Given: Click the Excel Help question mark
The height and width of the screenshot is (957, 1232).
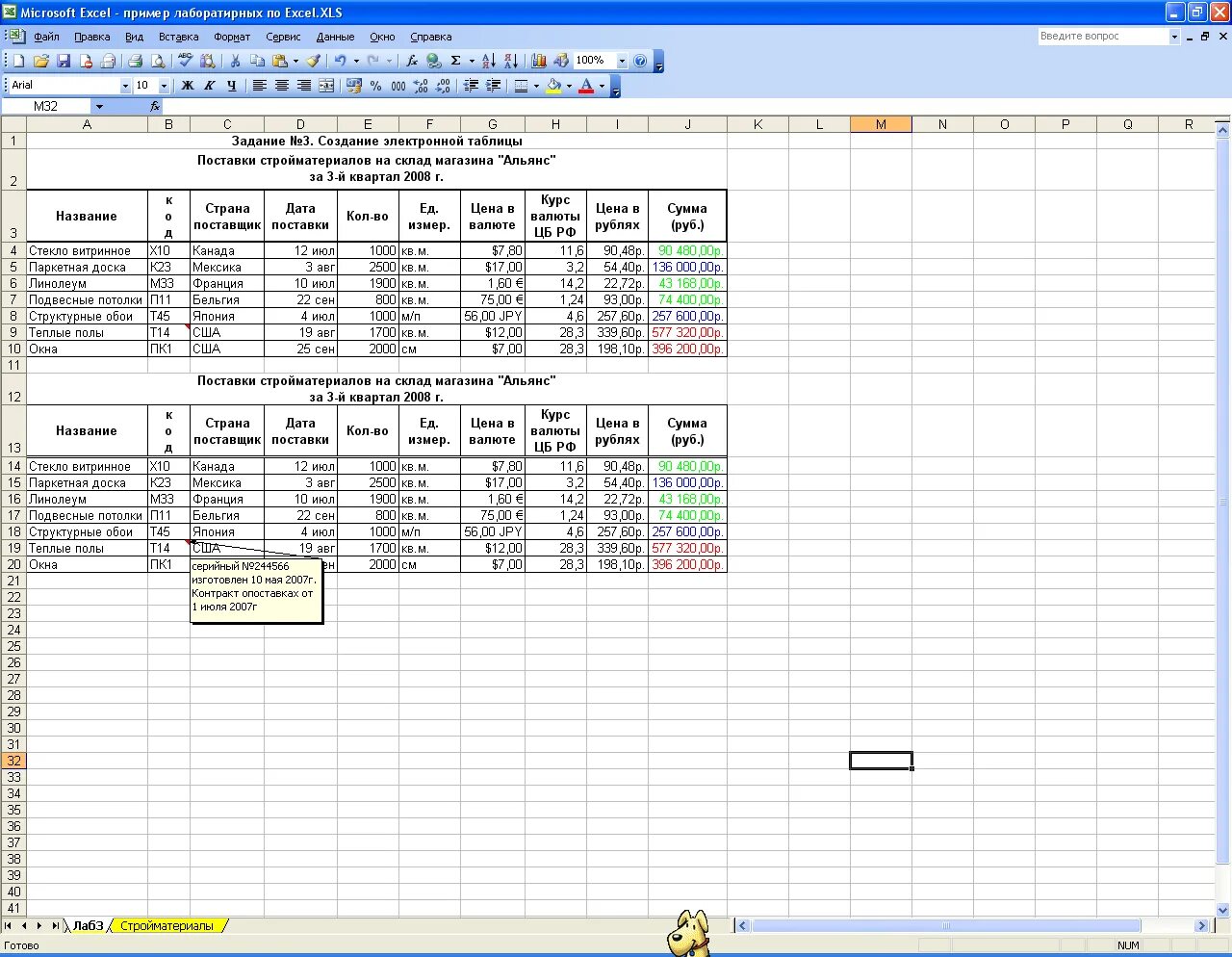Looking at the screenshot, I should 641,61.
